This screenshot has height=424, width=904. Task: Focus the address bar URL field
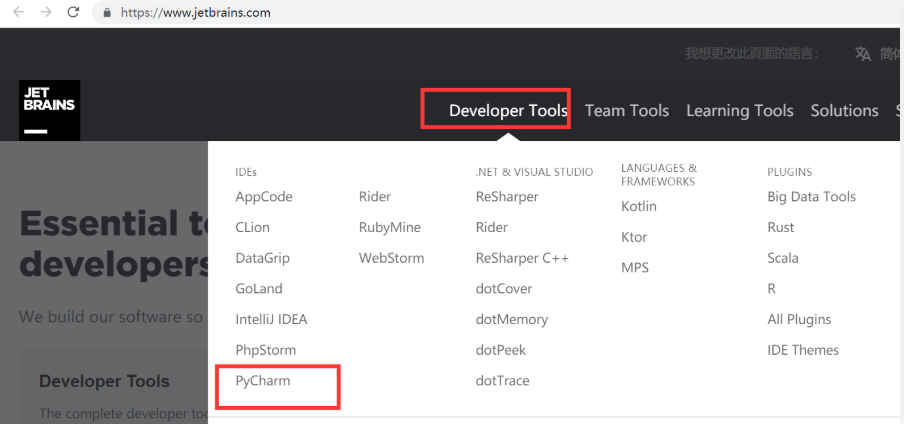pyautogui.click(x=496, y=13)
